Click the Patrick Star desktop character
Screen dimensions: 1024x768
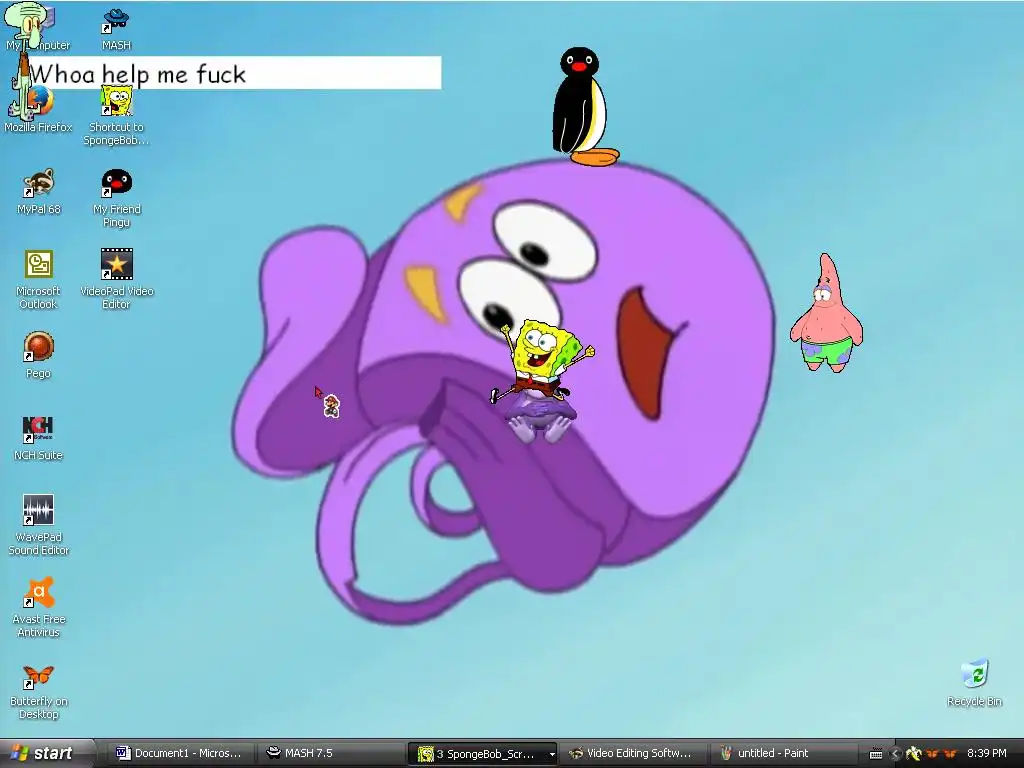(827, 313)
